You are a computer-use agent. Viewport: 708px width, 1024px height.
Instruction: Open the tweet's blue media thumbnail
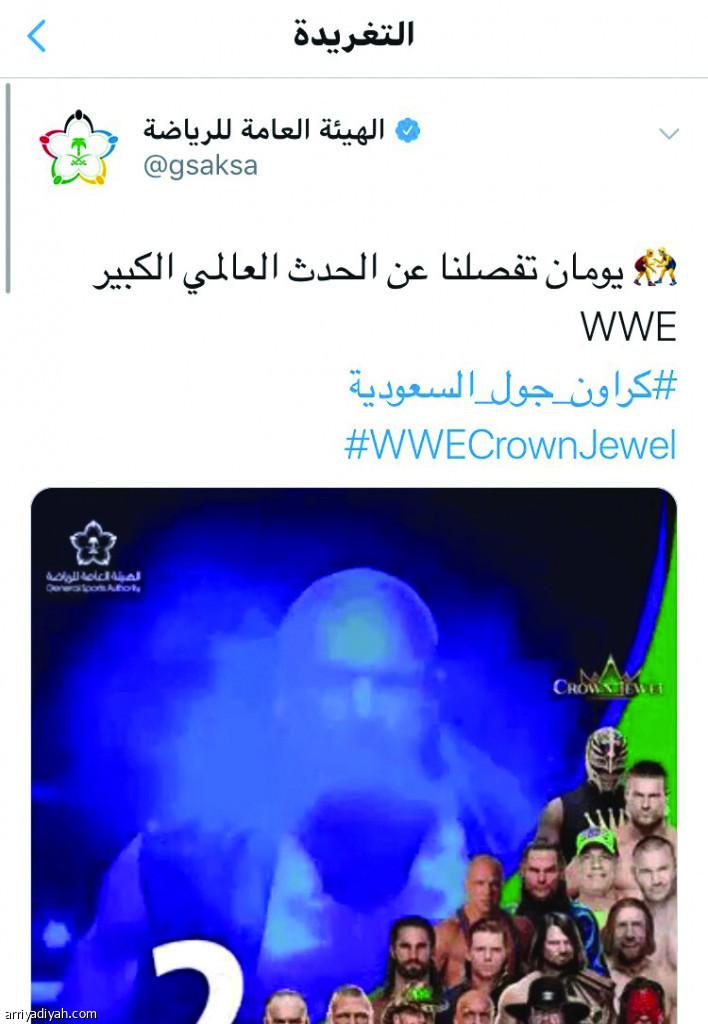[x=353, y=756]
